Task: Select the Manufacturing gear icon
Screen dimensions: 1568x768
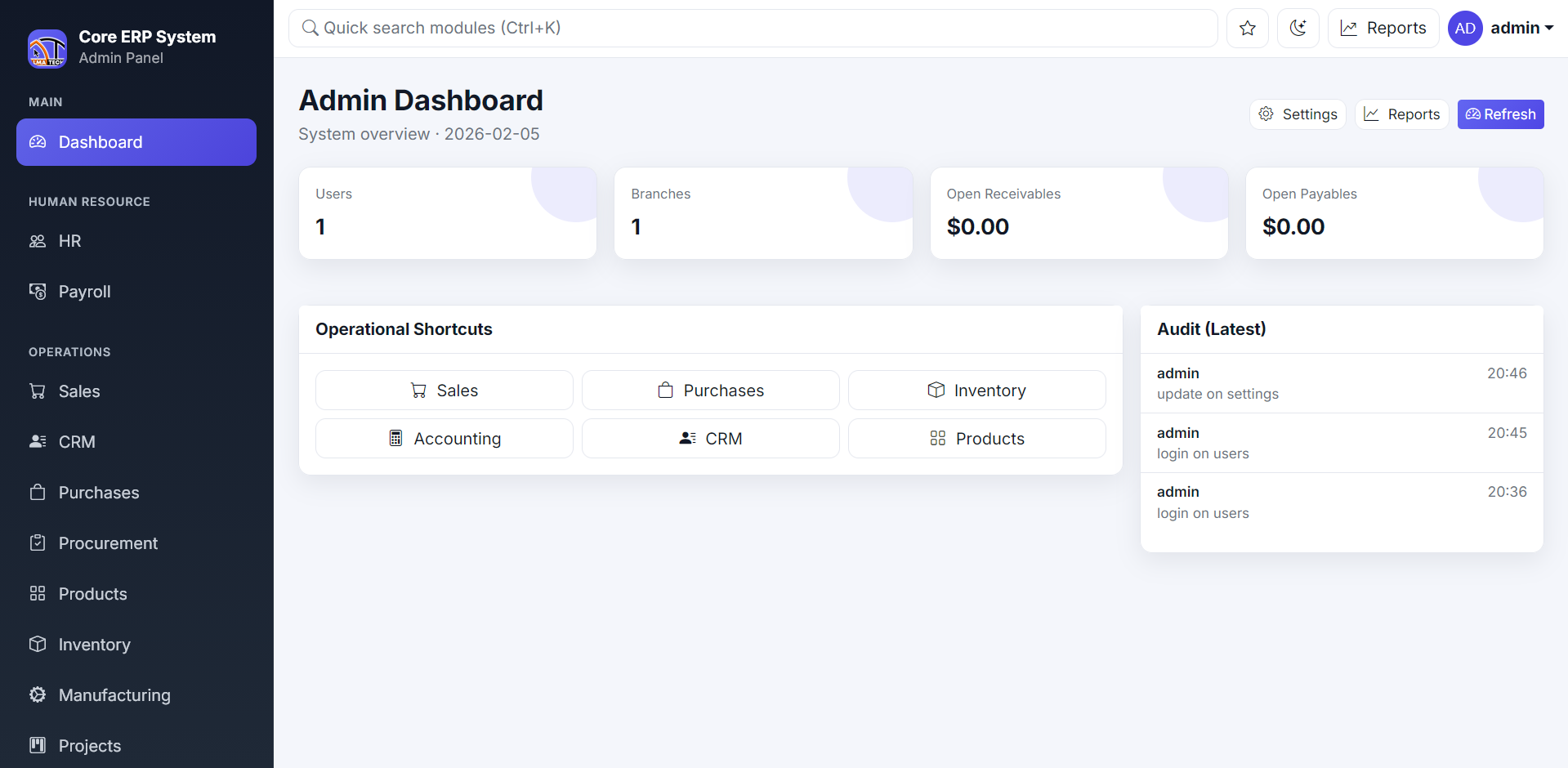Action: [x=37, y=695]
